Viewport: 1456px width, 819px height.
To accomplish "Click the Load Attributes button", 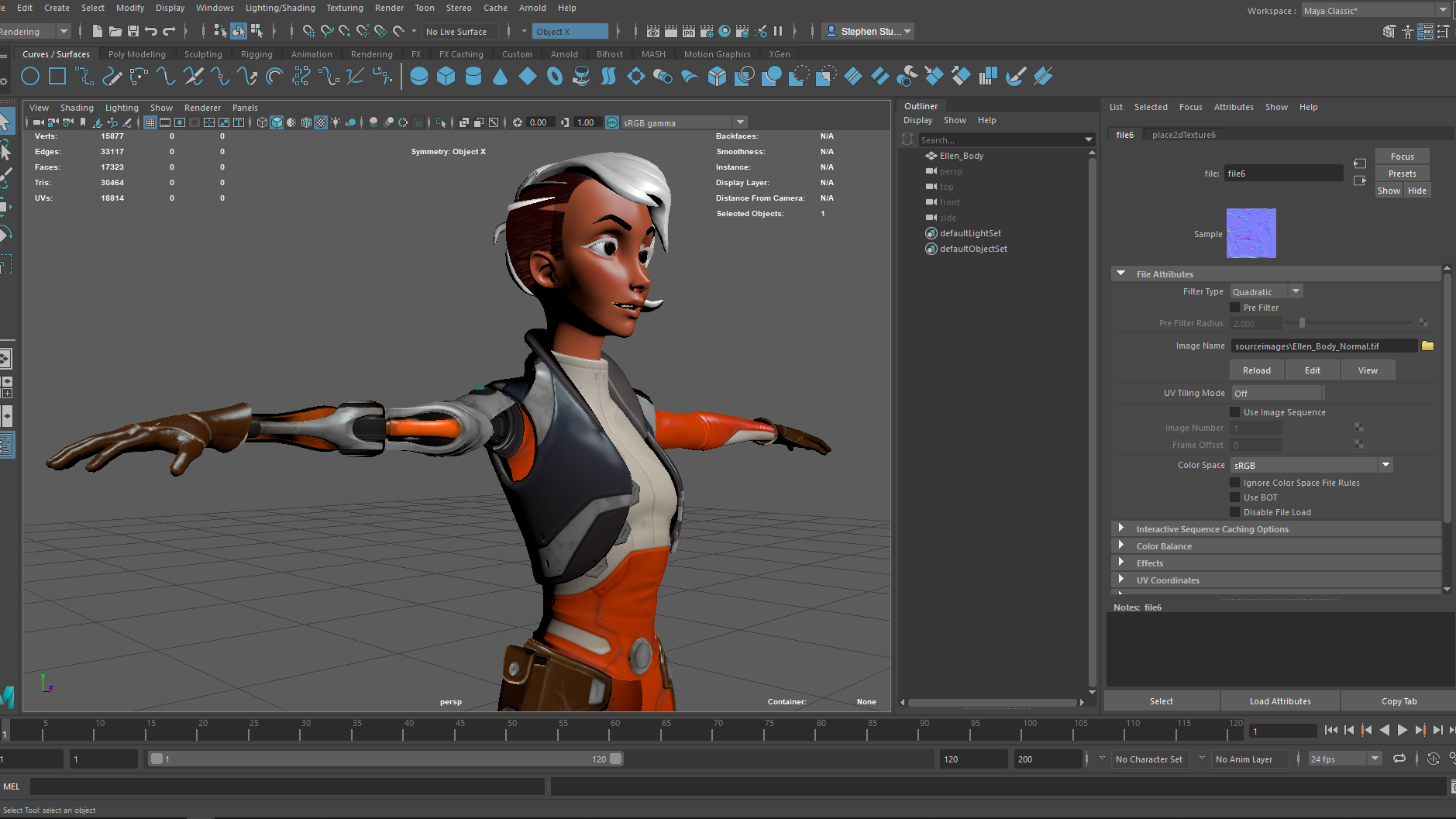I will point(1279,701).
